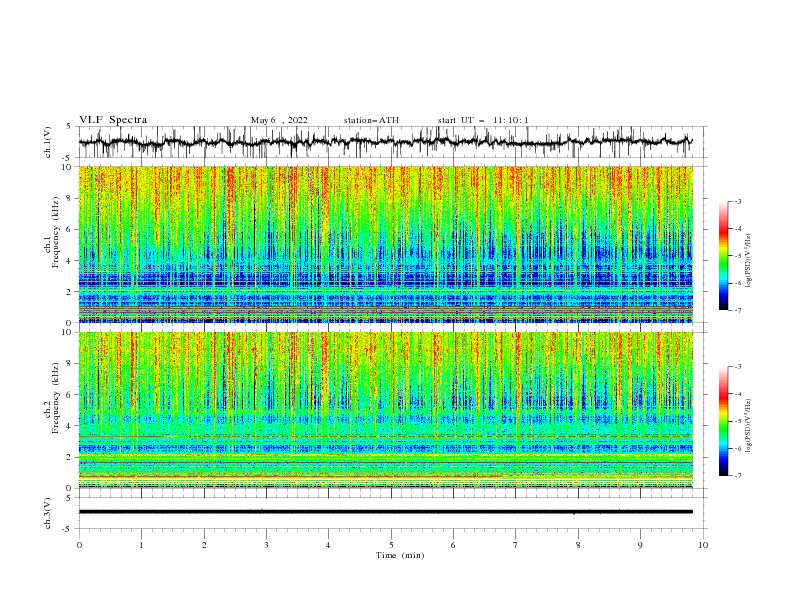Click the "start UT = 11:10:1" header text
This screenshot has width=792, height=612.
(x=483, y=120)
